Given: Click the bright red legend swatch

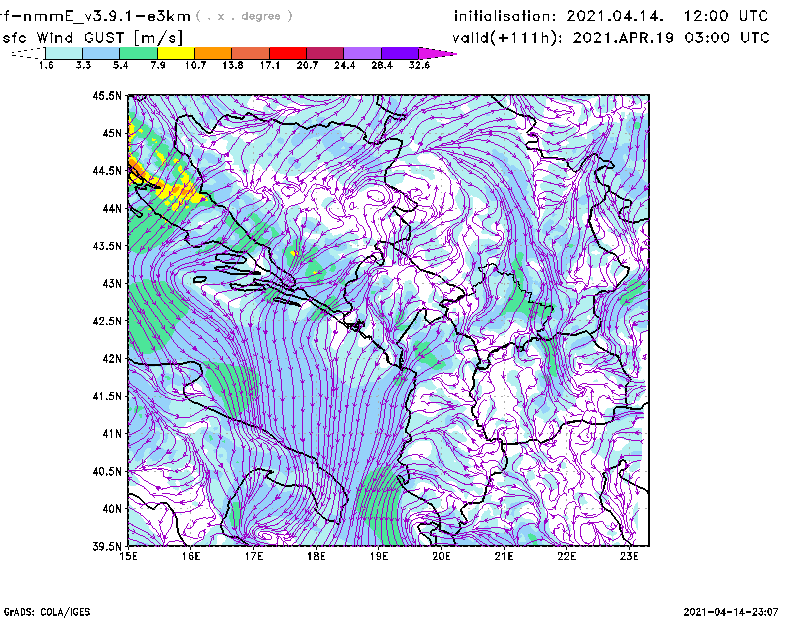Looking at the screenshot, I should [288, 53].
